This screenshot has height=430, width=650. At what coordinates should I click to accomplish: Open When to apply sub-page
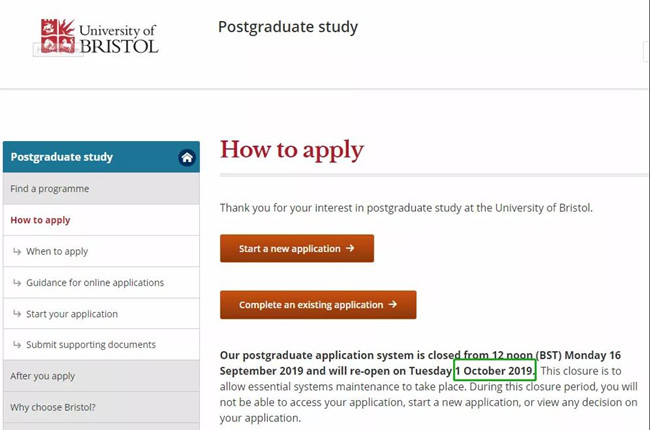(101, 251)
